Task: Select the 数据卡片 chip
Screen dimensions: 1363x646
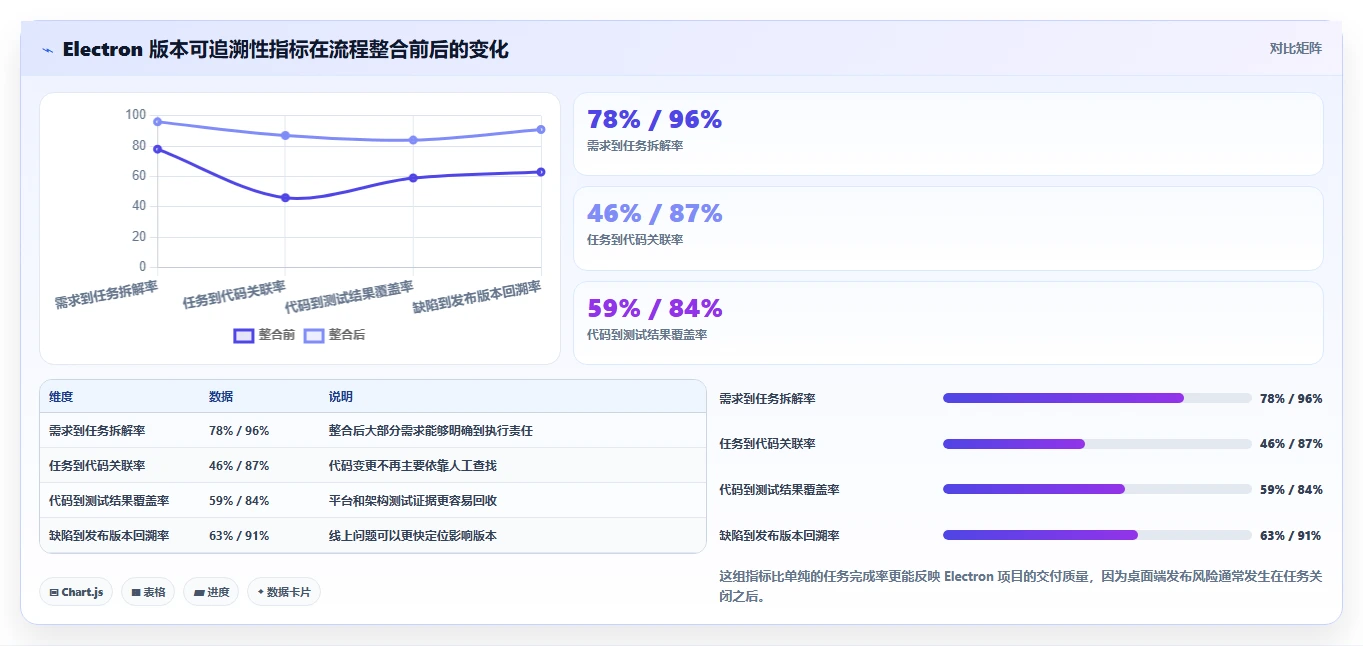Action: tap(284, 592)
